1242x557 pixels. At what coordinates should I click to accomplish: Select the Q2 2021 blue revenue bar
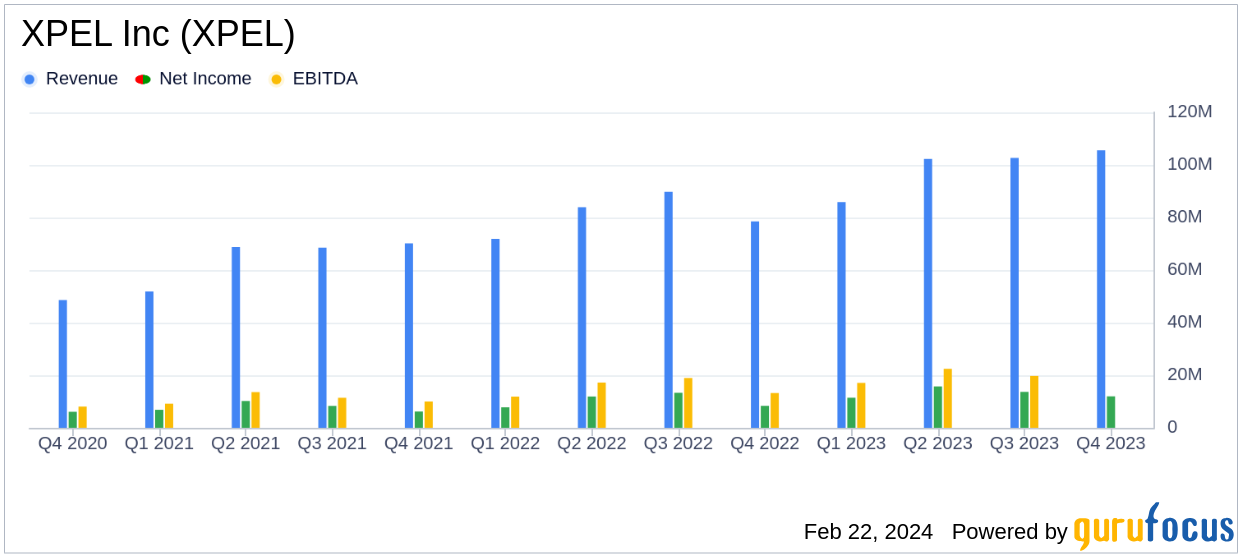point(236,338)
